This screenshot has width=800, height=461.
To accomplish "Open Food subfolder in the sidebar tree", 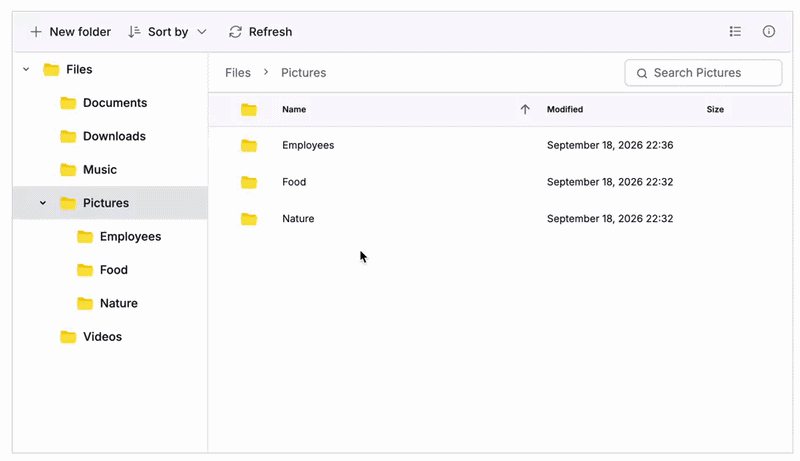I will 110,270.
